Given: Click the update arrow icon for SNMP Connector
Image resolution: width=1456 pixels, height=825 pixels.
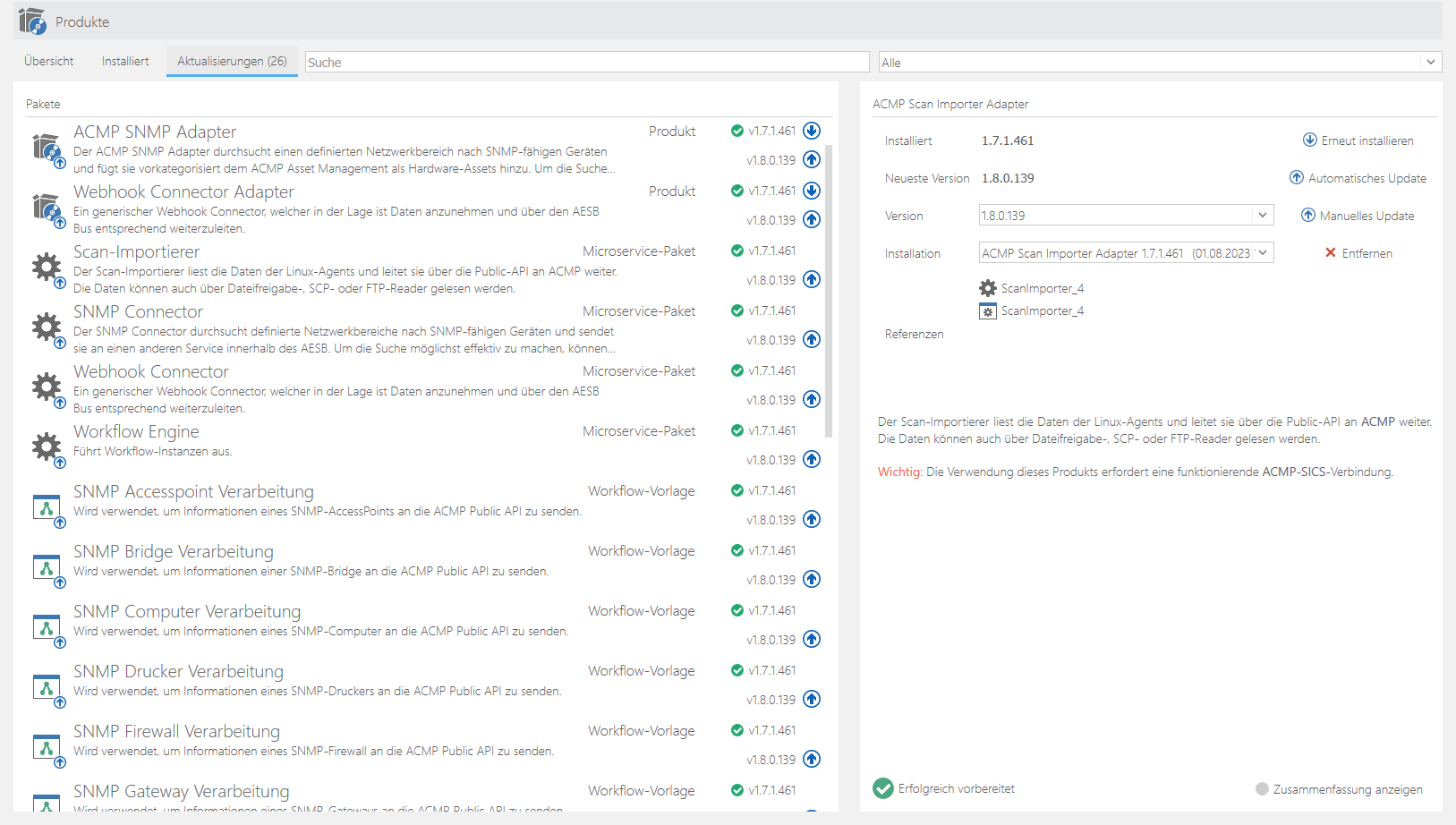Looking at the screenshot, I should coord(812,339).
